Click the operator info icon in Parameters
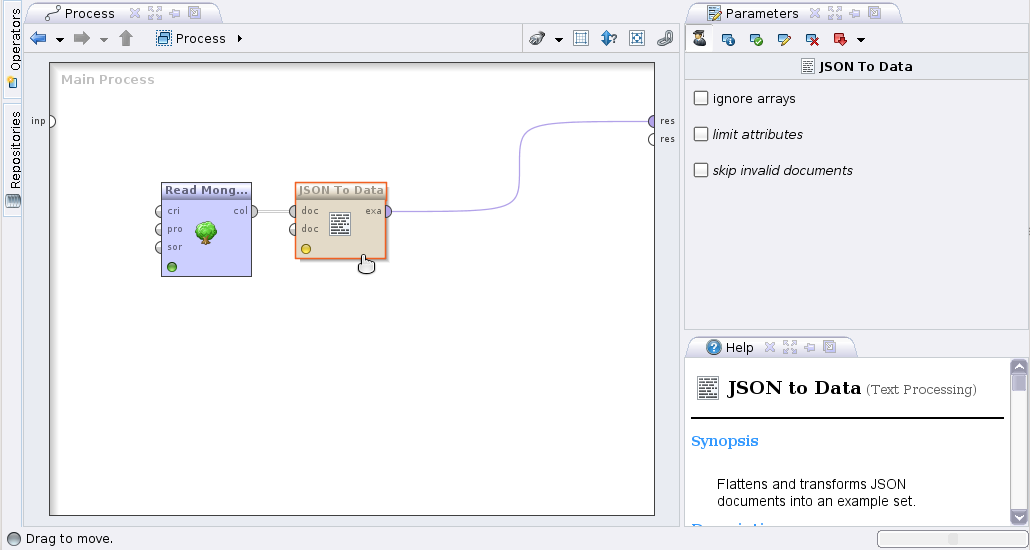1030x550 pixels. (728, 40)
